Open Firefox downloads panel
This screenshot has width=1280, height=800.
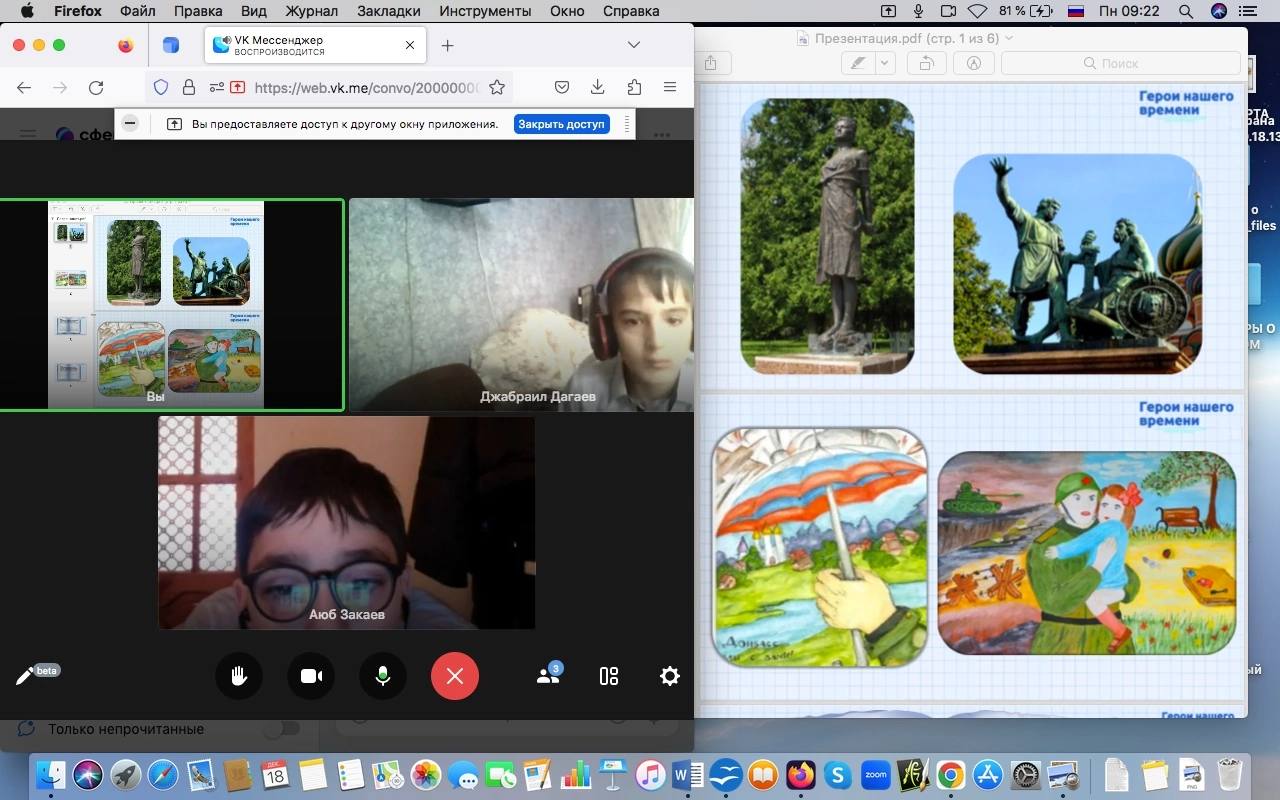[598, 87]
